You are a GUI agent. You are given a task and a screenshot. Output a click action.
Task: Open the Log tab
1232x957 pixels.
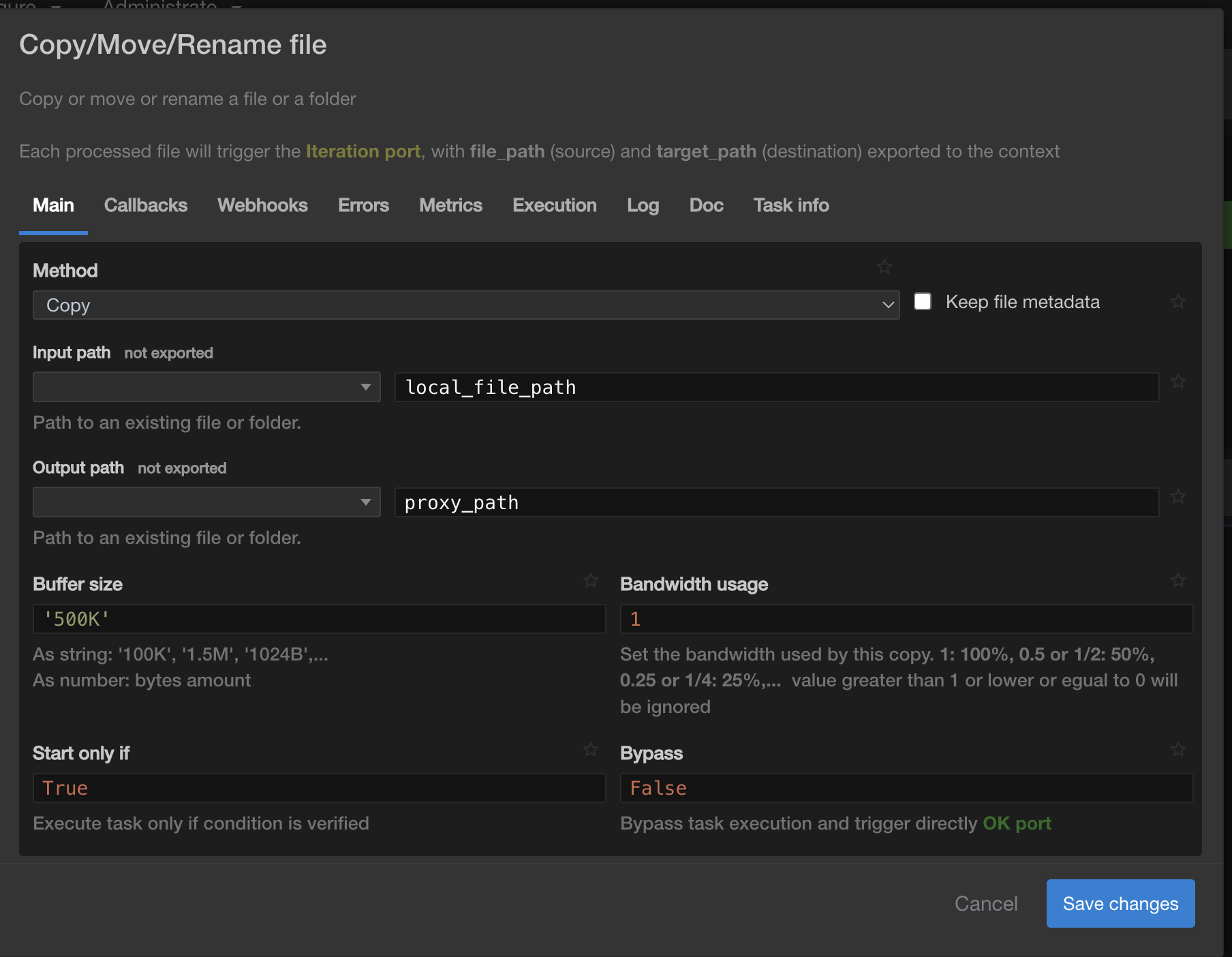point(643,205)
